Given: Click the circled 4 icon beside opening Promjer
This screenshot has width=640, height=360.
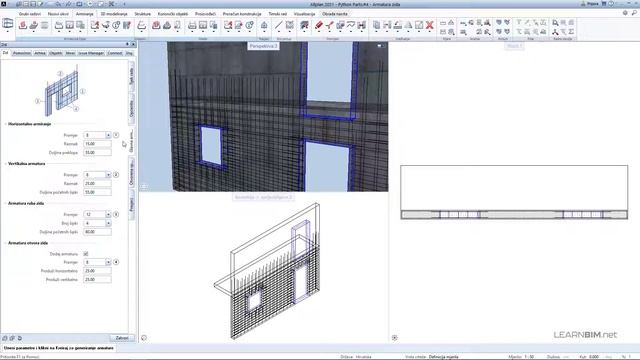Looking at the screenshot, I should click(x=116, y=262).
